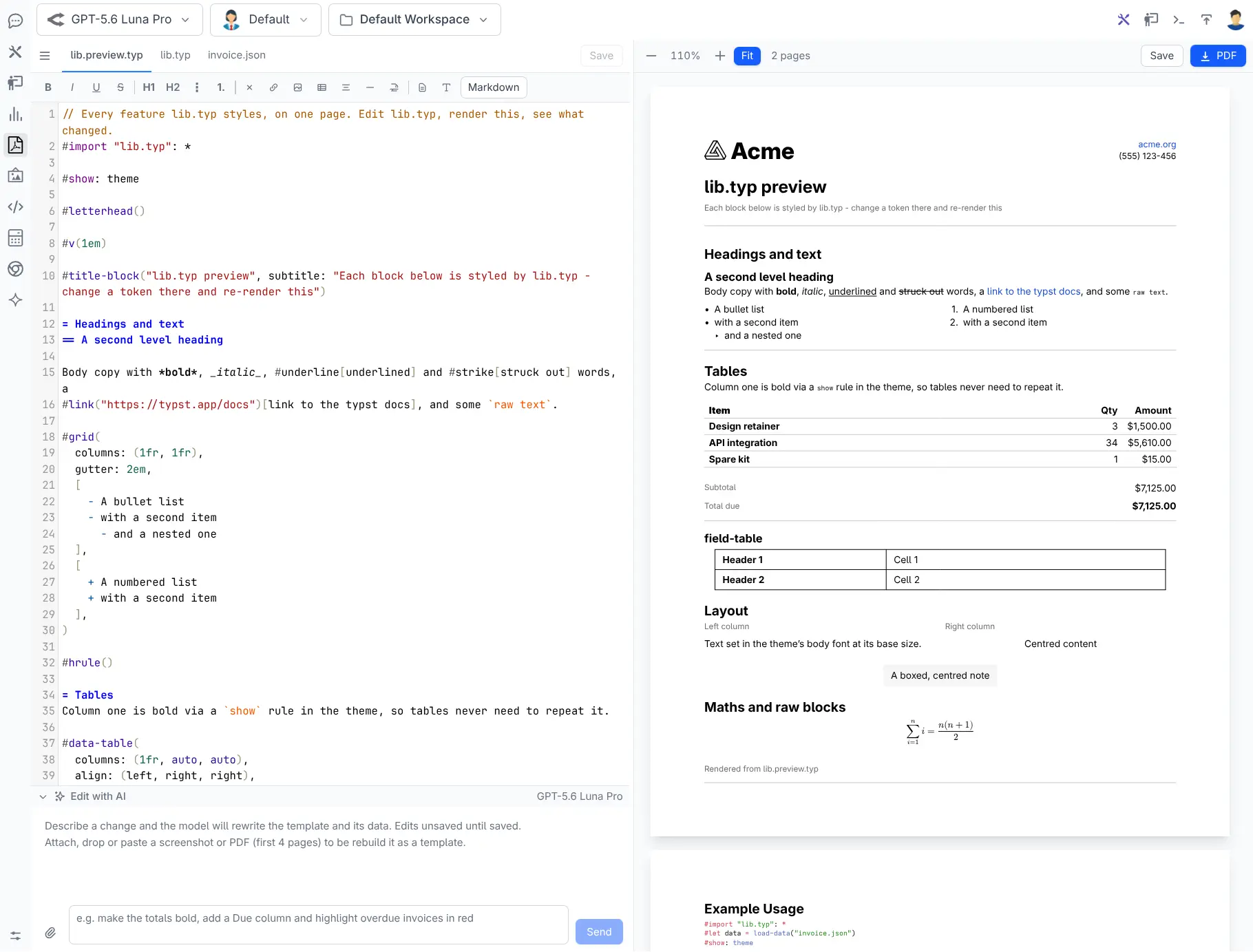Click the page document icon in toolbar
The image size is (1253, 952).
(422, 87)
